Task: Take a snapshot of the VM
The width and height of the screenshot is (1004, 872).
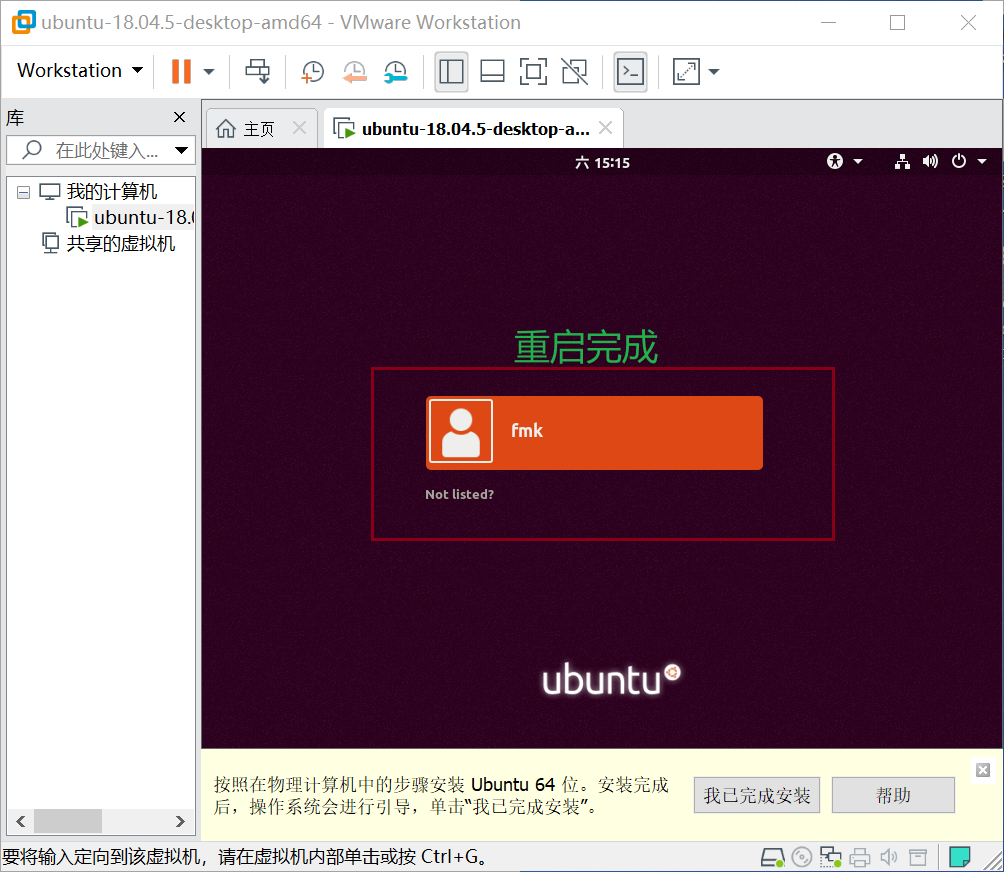Action: (312, 71)
